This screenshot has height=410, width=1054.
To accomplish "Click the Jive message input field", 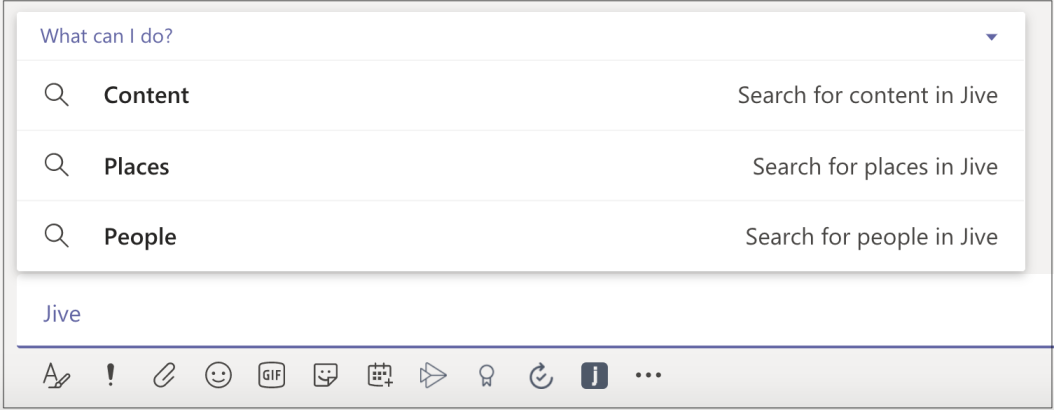I will [535, 314].
